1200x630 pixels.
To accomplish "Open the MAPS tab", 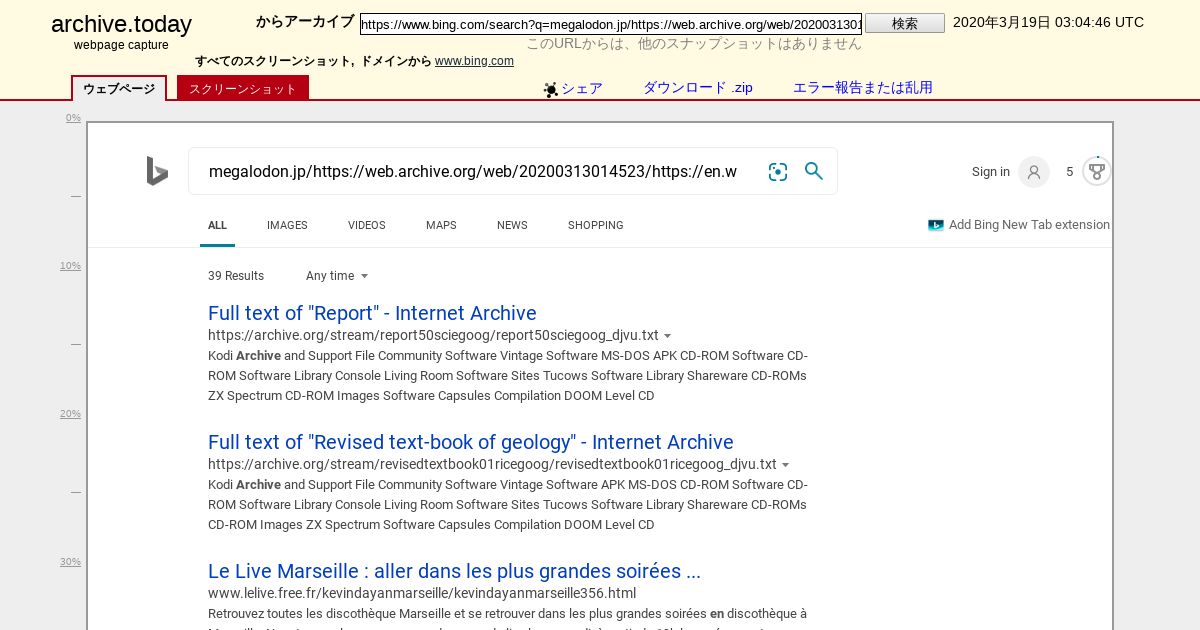I will (x=441, y=225).
